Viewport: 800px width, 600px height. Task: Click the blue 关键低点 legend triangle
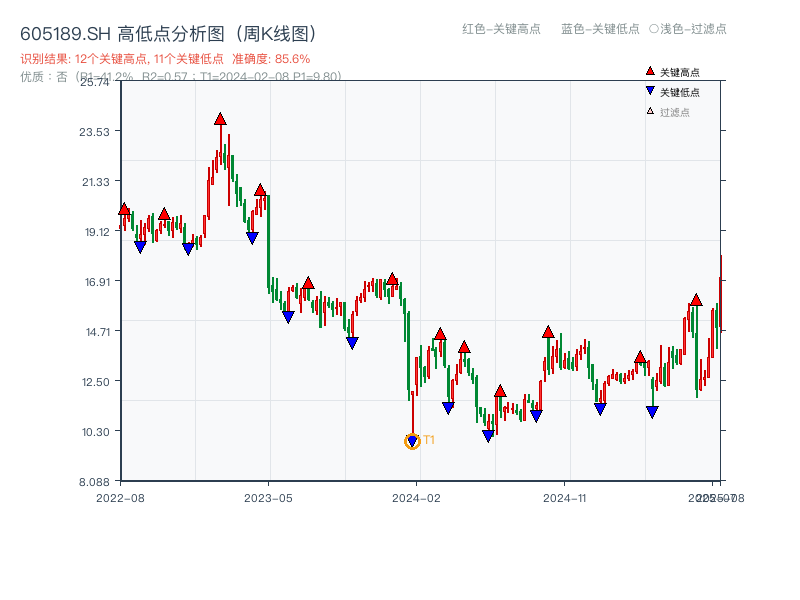tap(650, 92)
